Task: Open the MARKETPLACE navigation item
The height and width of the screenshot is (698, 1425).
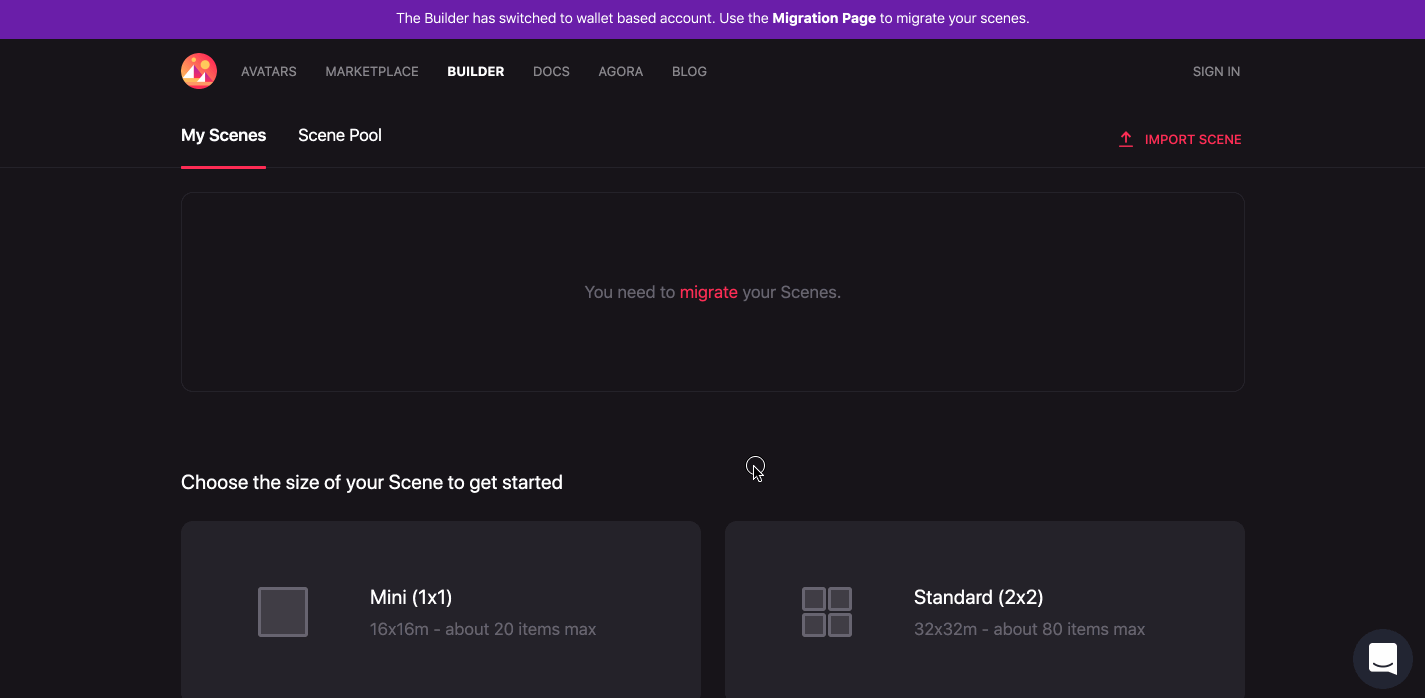Action: [x=371, y=71]
